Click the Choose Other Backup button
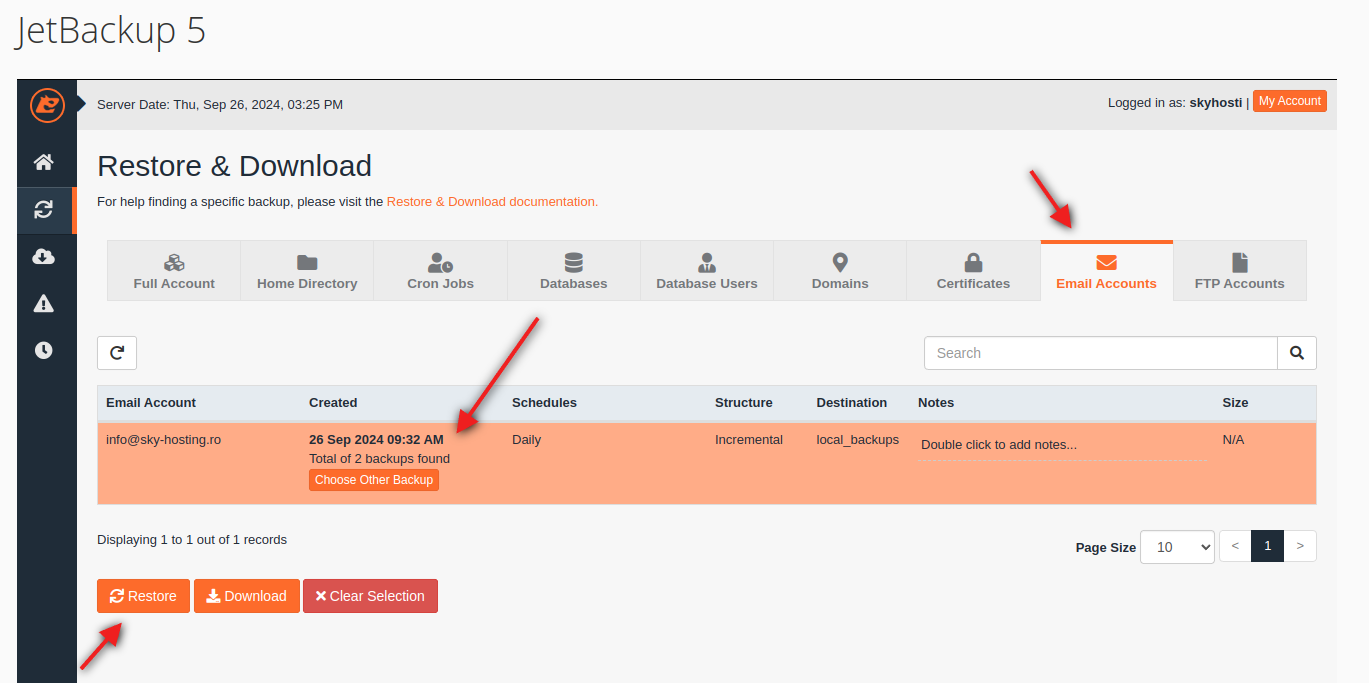The width and height of the screenshot is (1369, 683). tap(374, 480)
